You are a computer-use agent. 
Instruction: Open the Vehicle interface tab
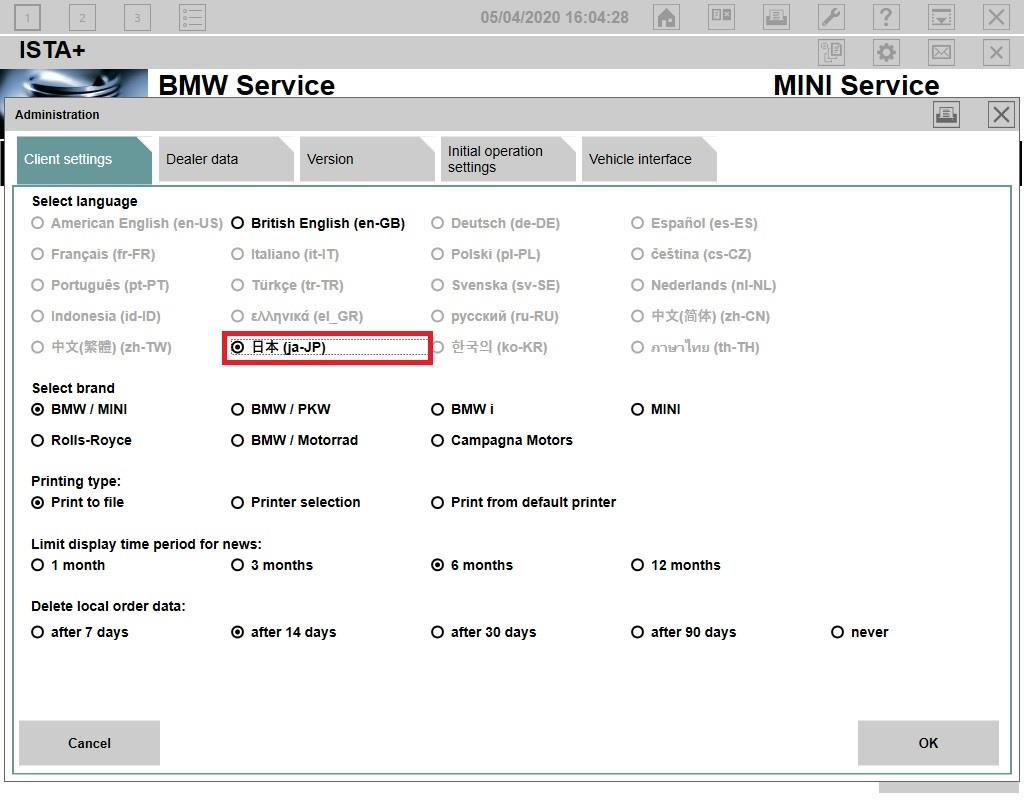tap(649, 159)
